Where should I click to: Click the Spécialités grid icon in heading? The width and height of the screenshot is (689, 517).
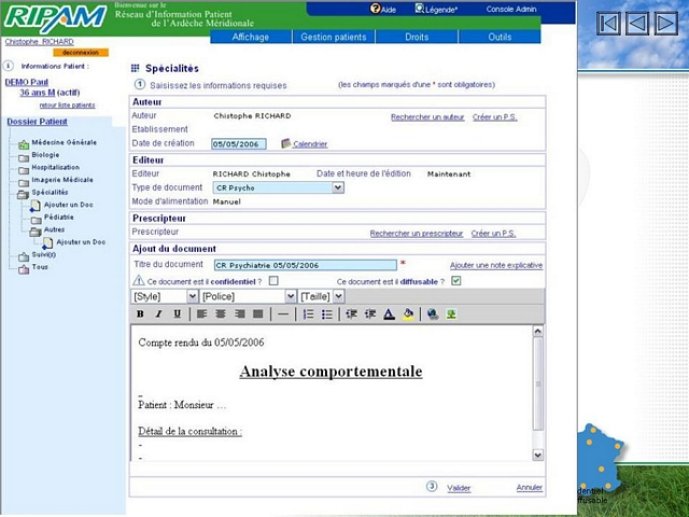tap(135, 68)
